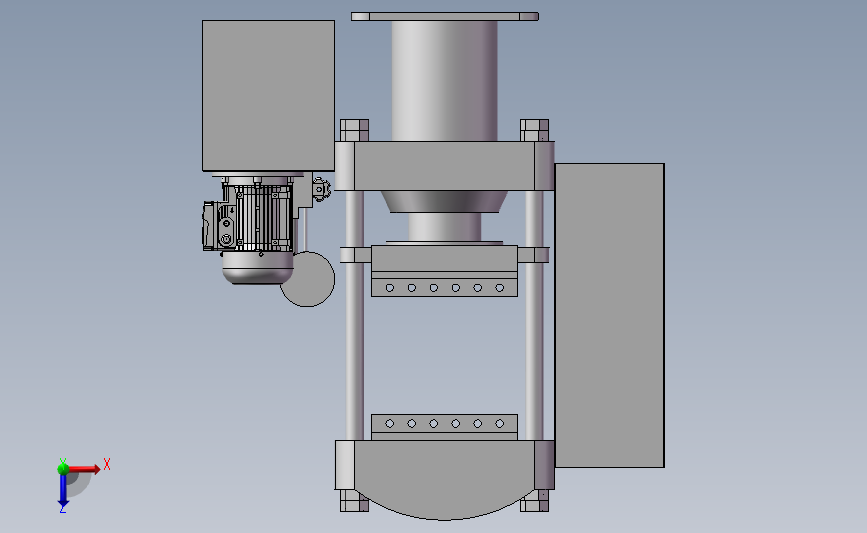Select the moving slide block on columns
Screen dimensions: 867x533
coord(445,258)
